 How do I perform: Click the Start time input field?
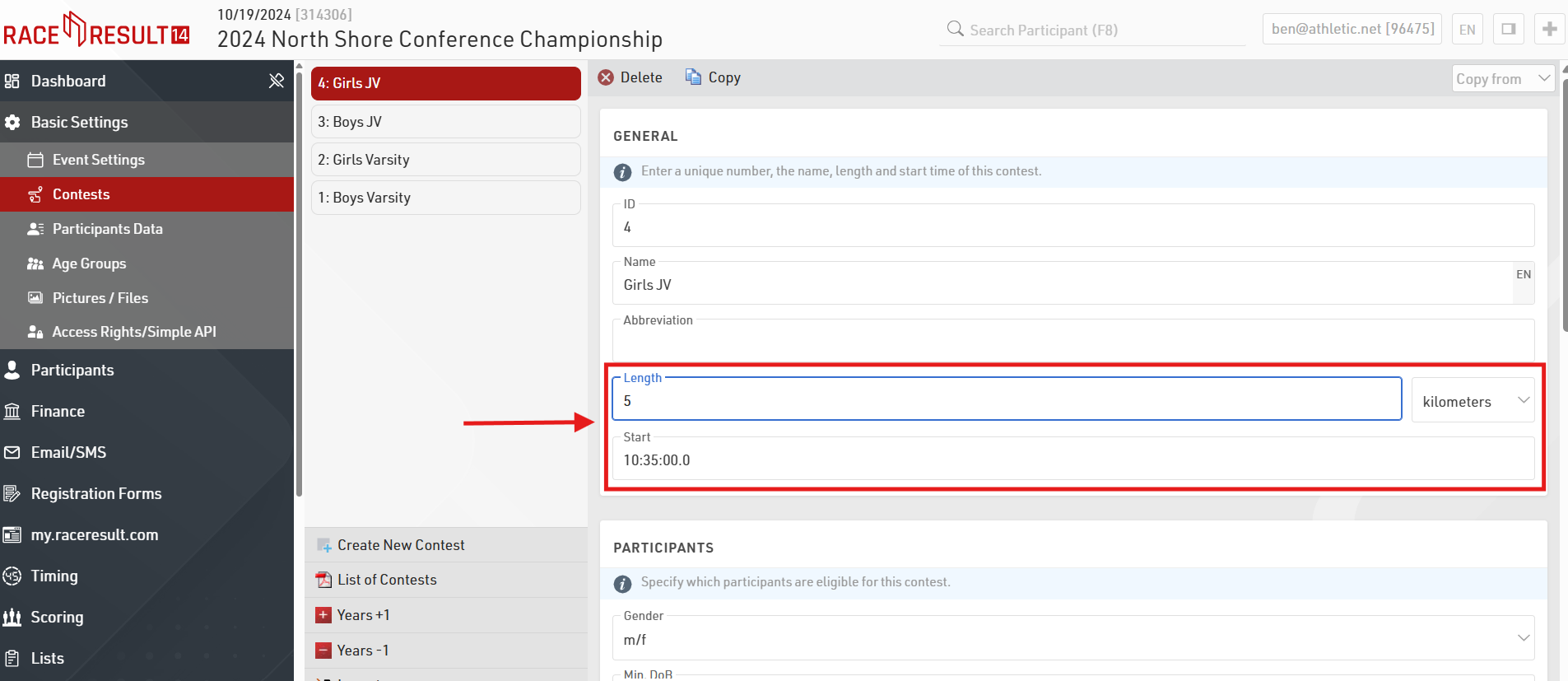pyautogui.click(x=1073, y=460)
